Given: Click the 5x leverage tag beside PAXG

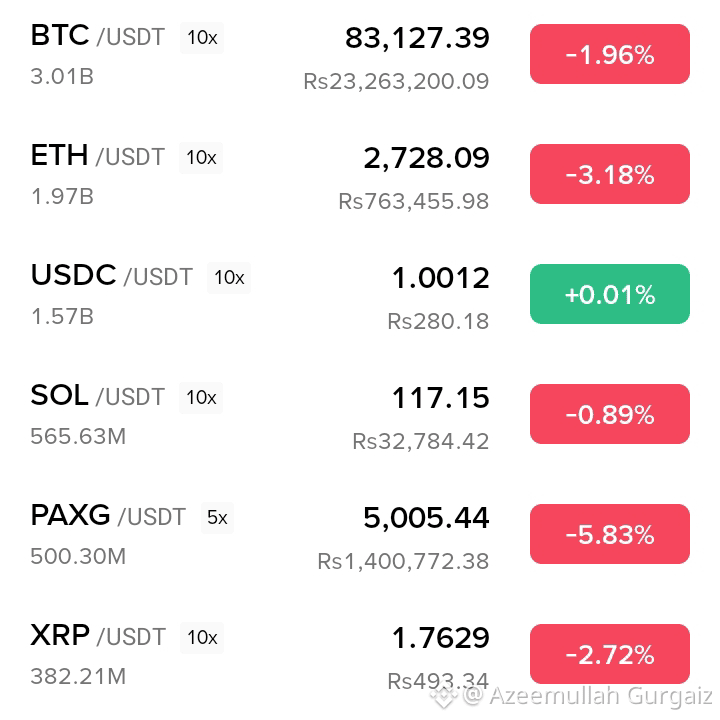Looking at the screenshot, I should [217, 518].
